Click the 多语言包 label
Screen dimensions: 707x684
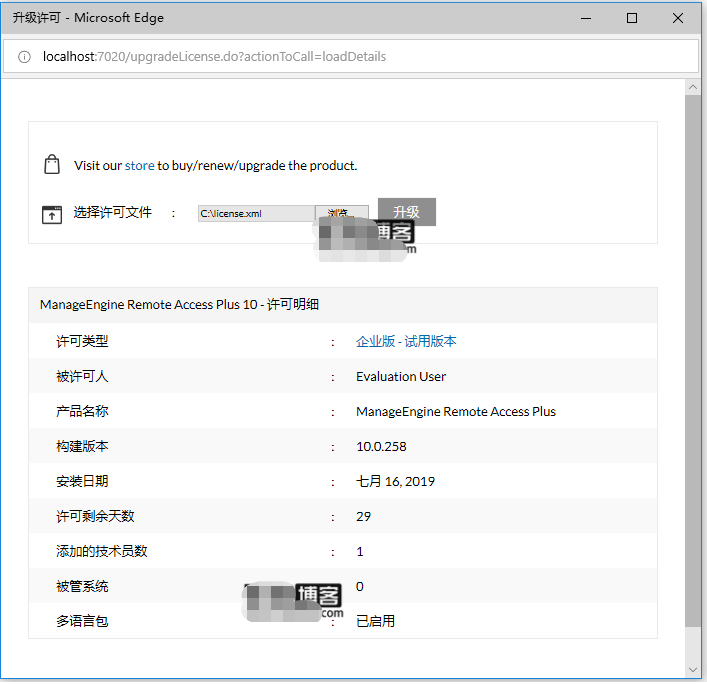pyautogui.click(x=82, y=621)
